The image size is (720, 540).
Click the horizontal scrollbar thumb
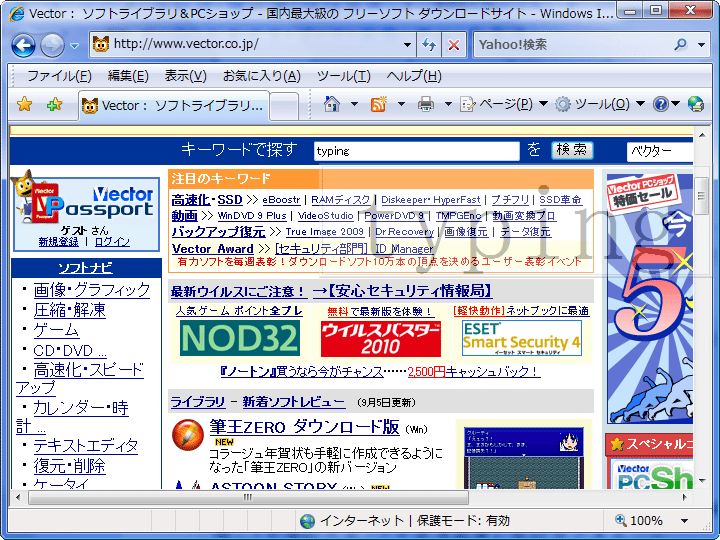point(248,497)
